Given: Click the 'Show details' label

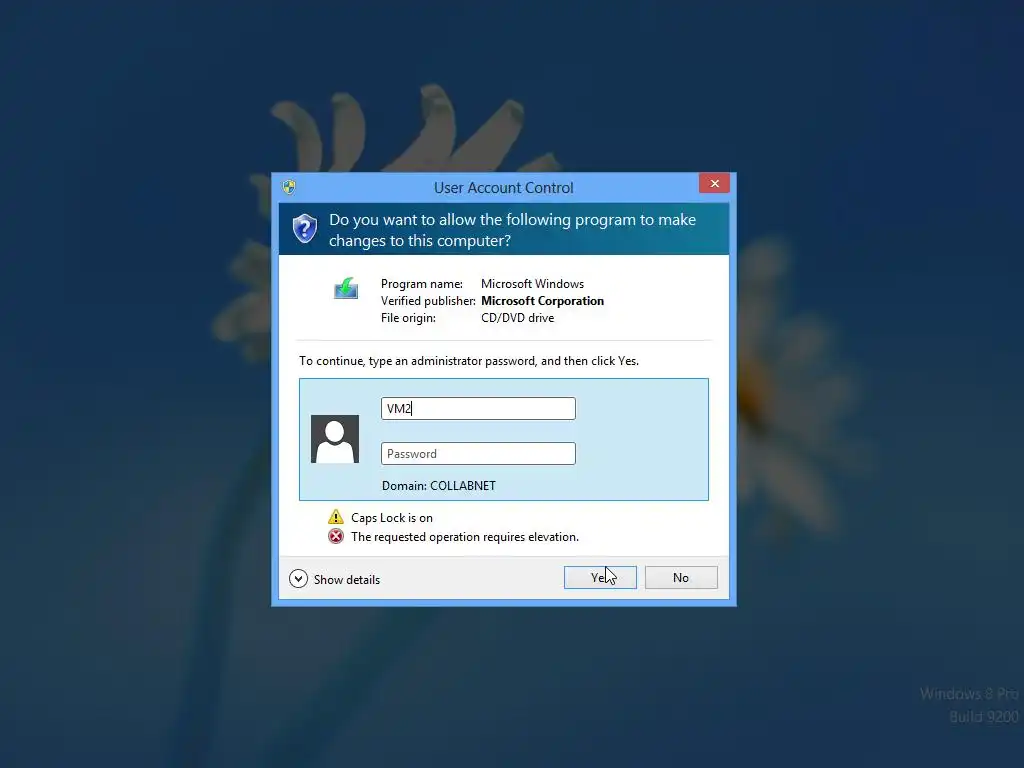Looking at the screenshot, I should (347, 580).
